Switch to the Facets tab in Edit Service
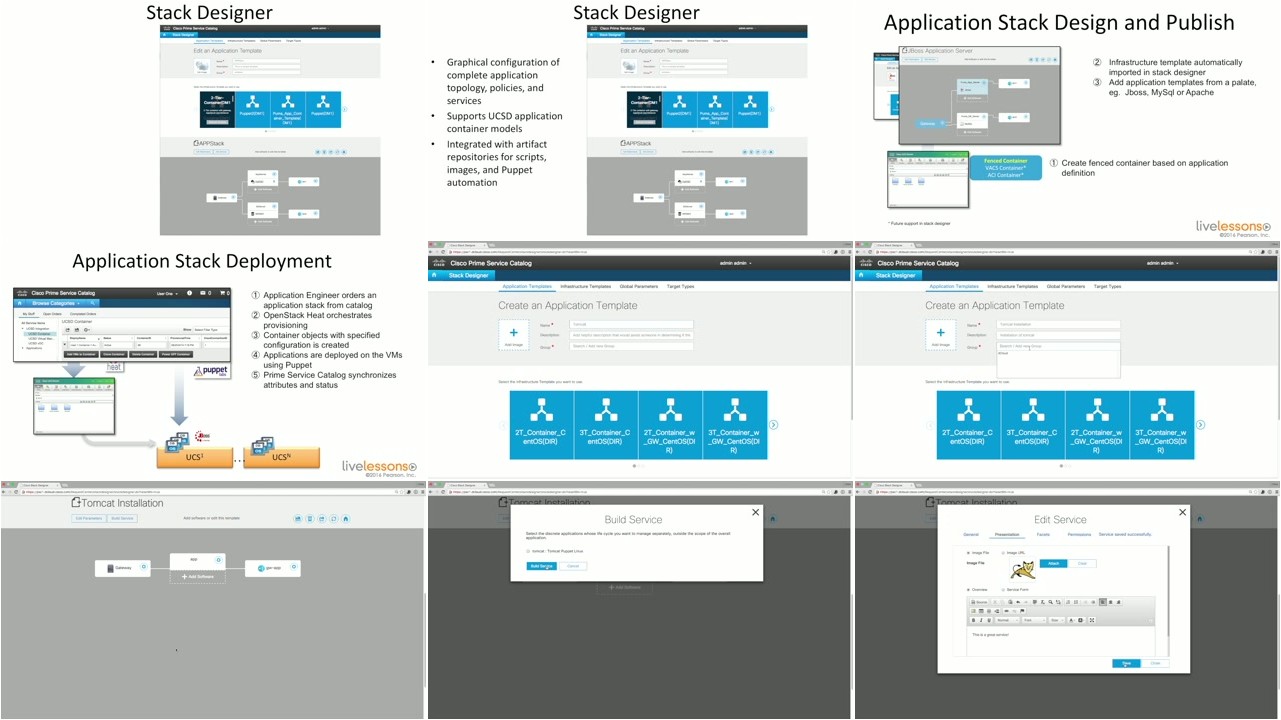Image resolution: width=1281 pixels, height=720 pixels. point(1043,534)
